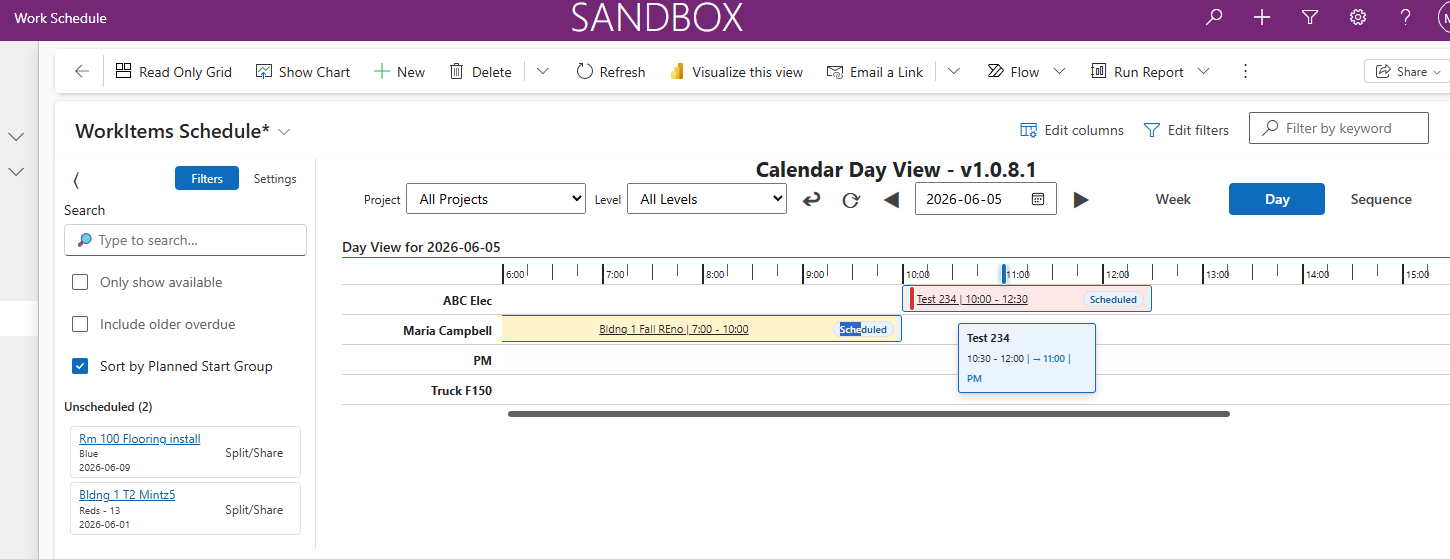Focus the Filter by keyword box
This screenshot has height=559, width=1450.
tap(1339, 128)
